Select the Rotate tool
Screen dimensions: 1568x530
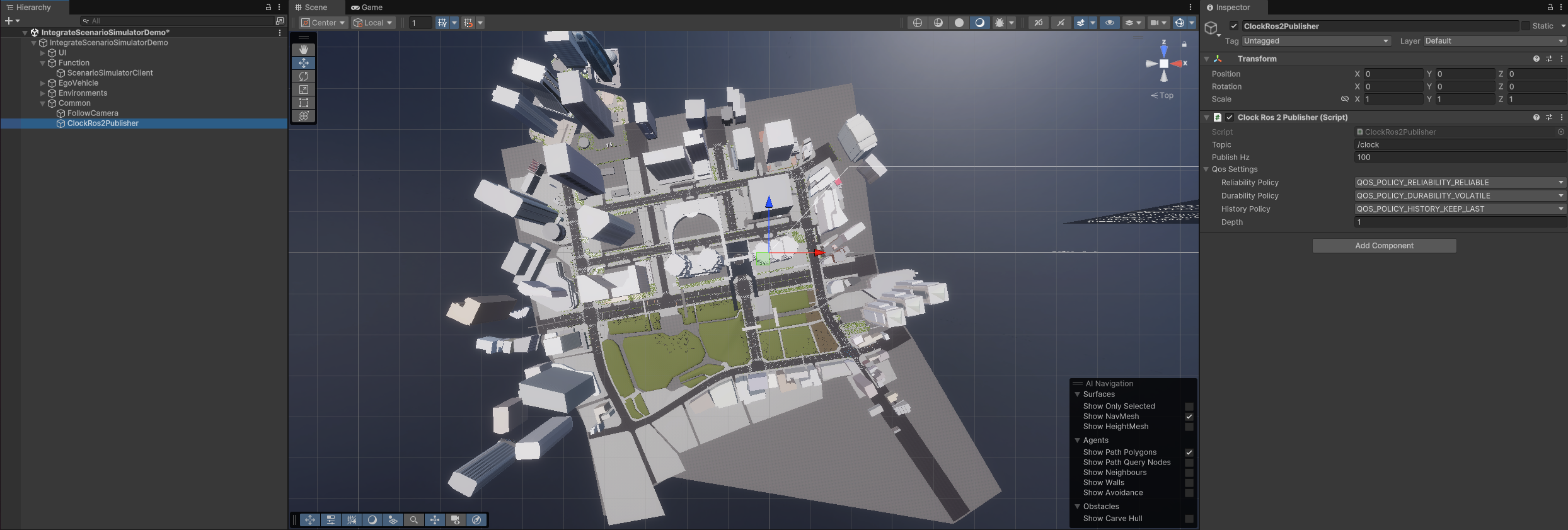(x=304, y=76)
